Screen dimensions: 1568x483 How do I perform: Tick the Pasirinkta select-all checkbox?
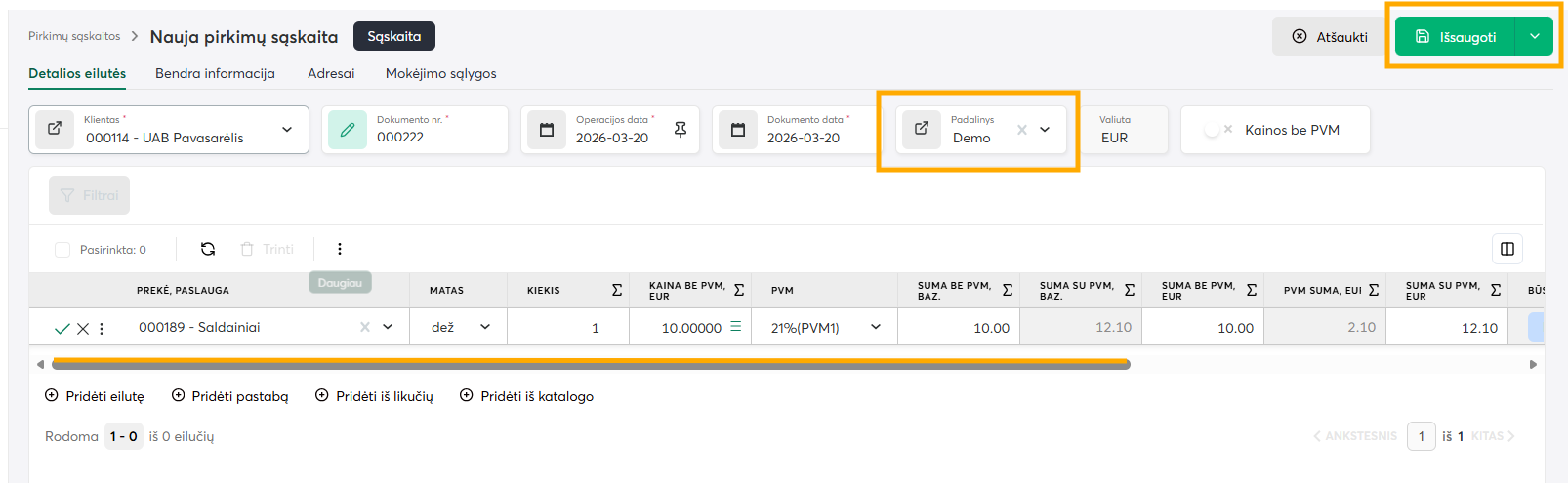coord(62,250)
